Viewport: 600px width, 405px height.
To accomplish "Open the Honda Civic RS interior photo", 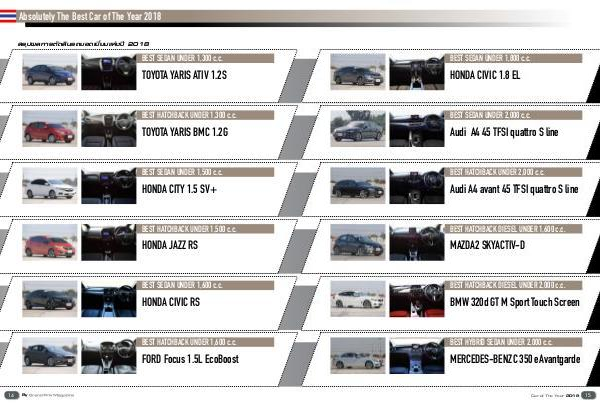I will [x=108, y=301].
